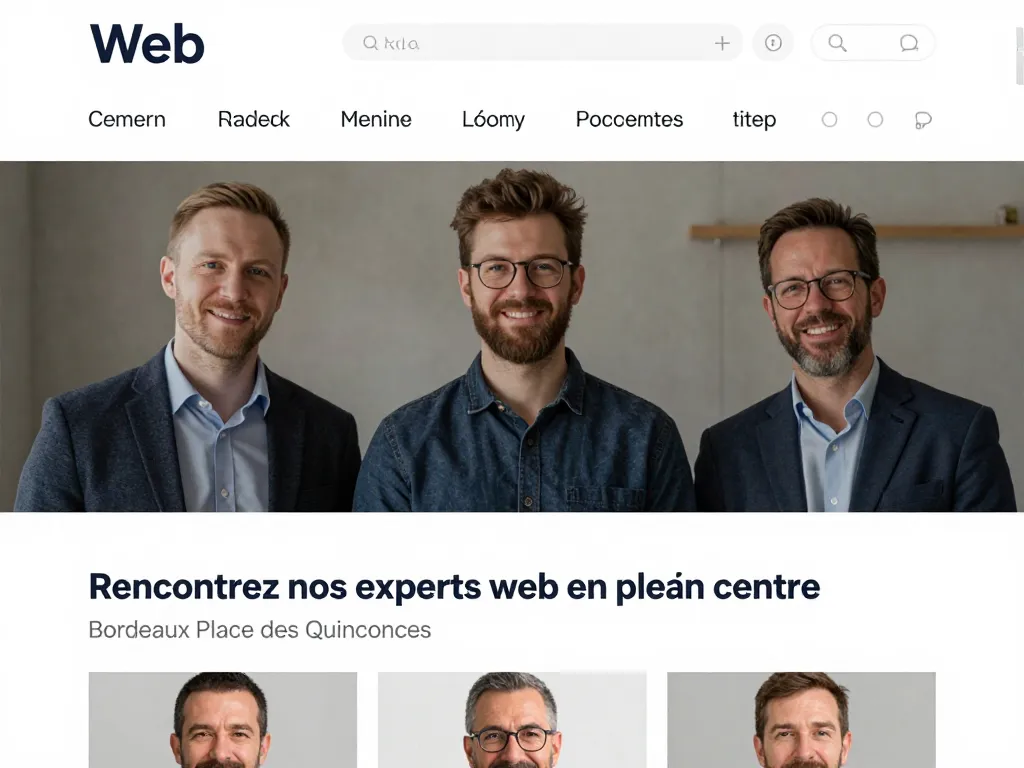
Task: Click the three-men hero banner image
Action: [512, 336]
